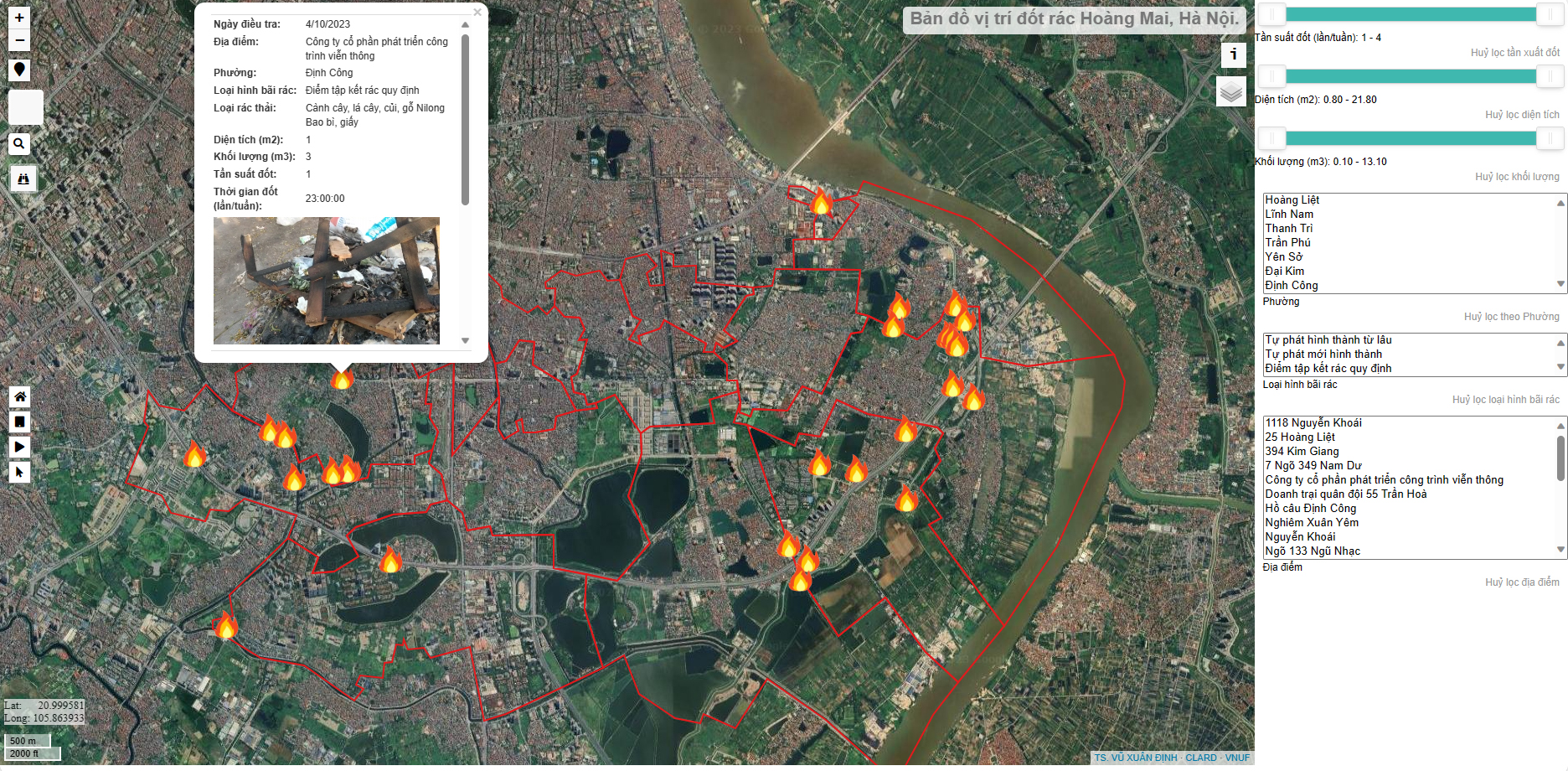
Task: Click the burnt waste photo thumbnail
Action: [x=327, y=281]
